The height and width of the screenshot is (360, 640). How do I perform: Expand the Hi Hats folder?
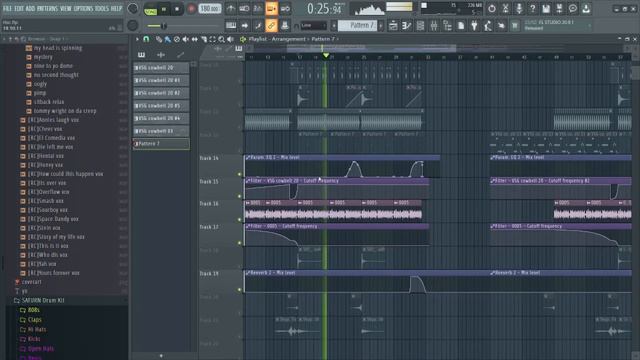pos(37,329)
